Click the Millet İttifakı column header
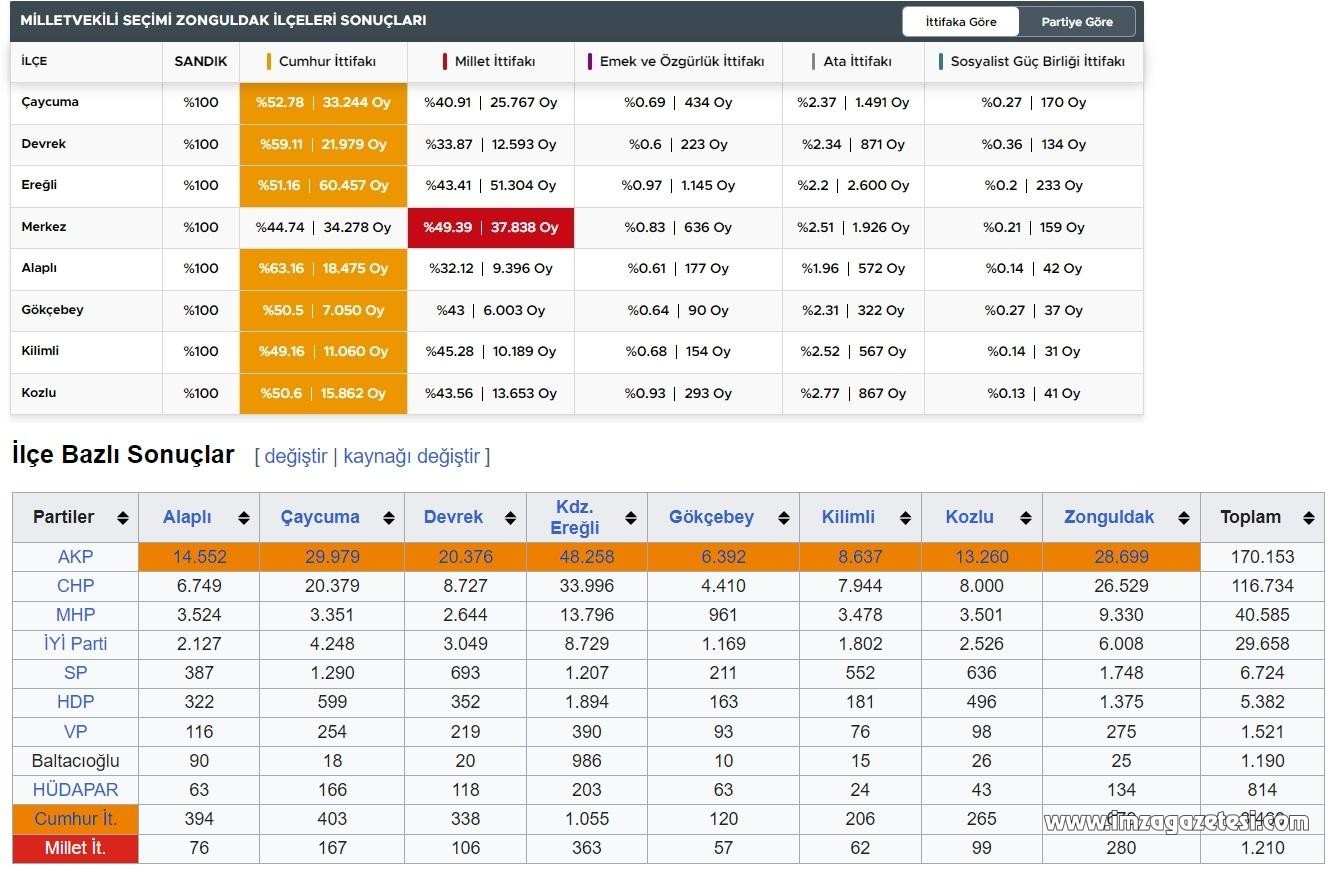This screenshot has width=1329, height=870. pos(491,61)
